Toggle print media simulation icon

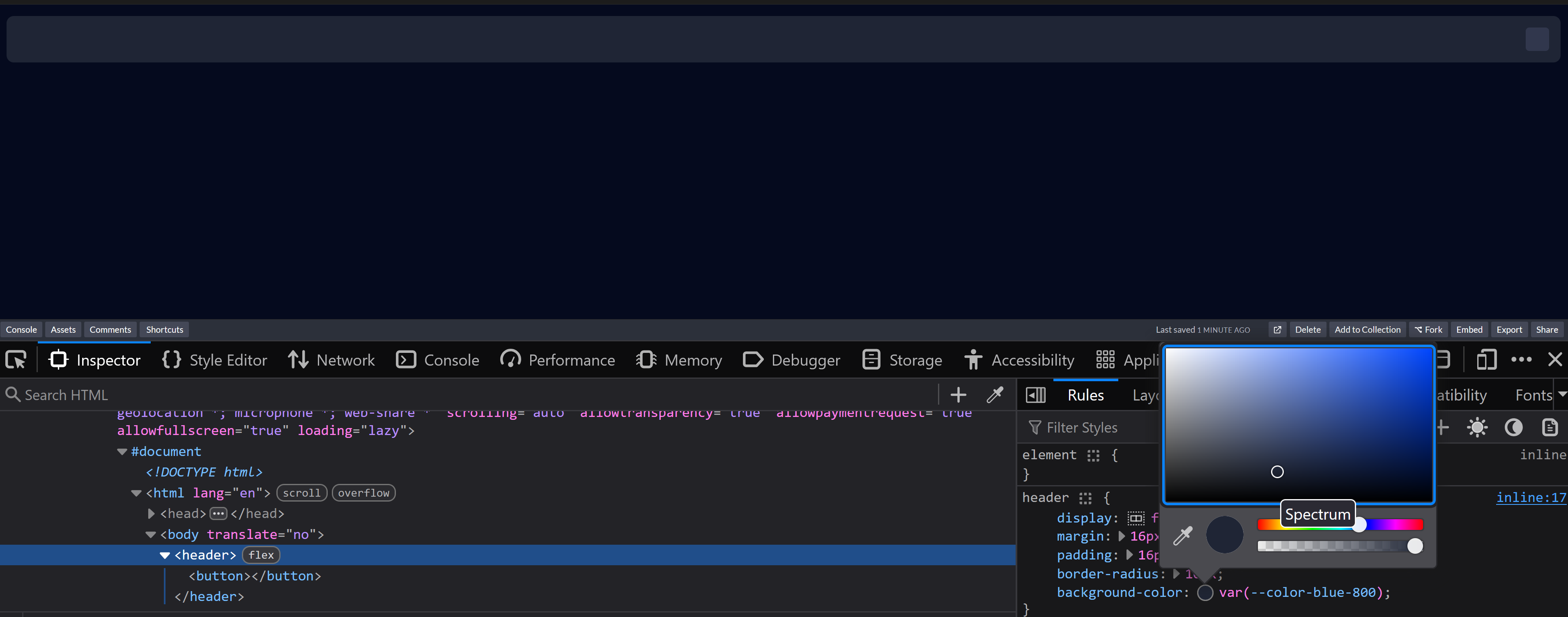[x=1550, y=428]
